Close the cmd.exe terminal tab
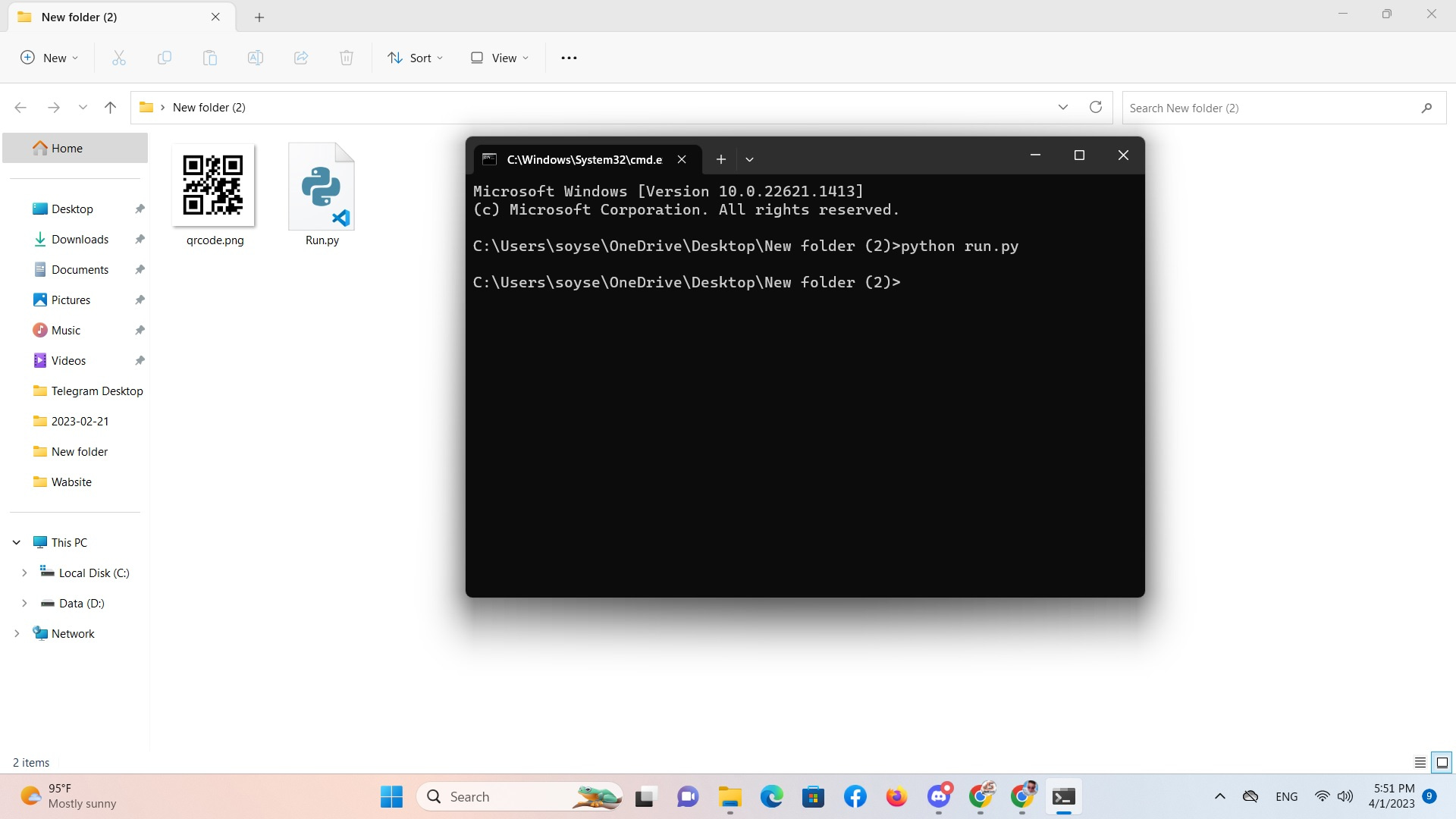Viewport: 1456px width, 819px height. 682,159
